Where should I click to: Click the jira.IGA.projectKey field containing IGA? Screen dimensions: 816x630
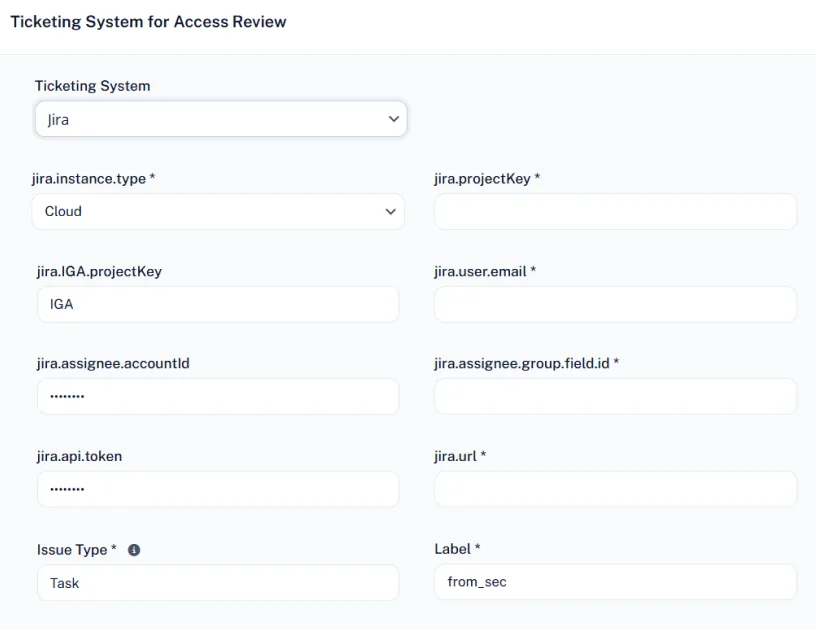tap(218, 304)
